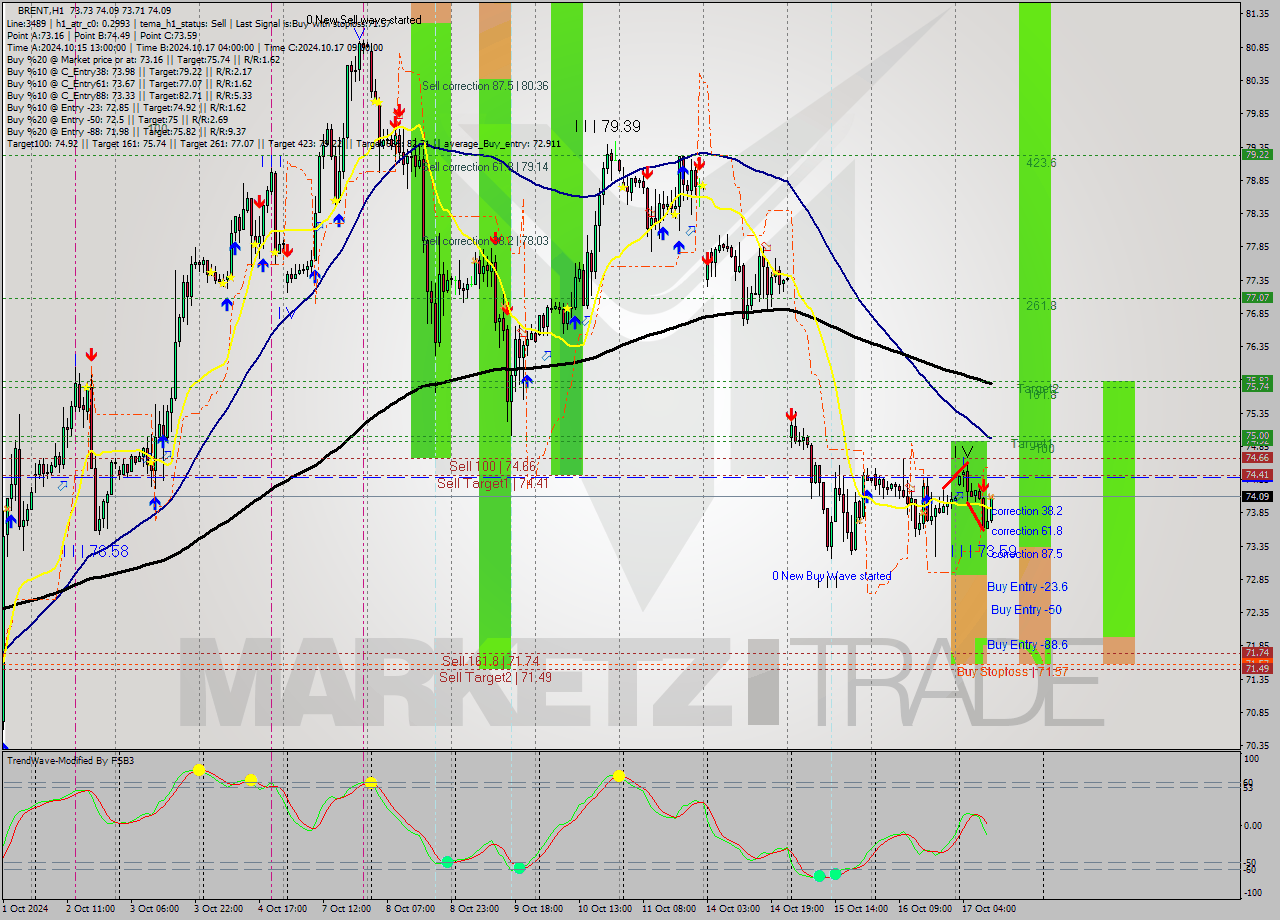Click the 'Buy Entry -50' label
This screenshot has height=920, width=1280.
(1026, 610)
